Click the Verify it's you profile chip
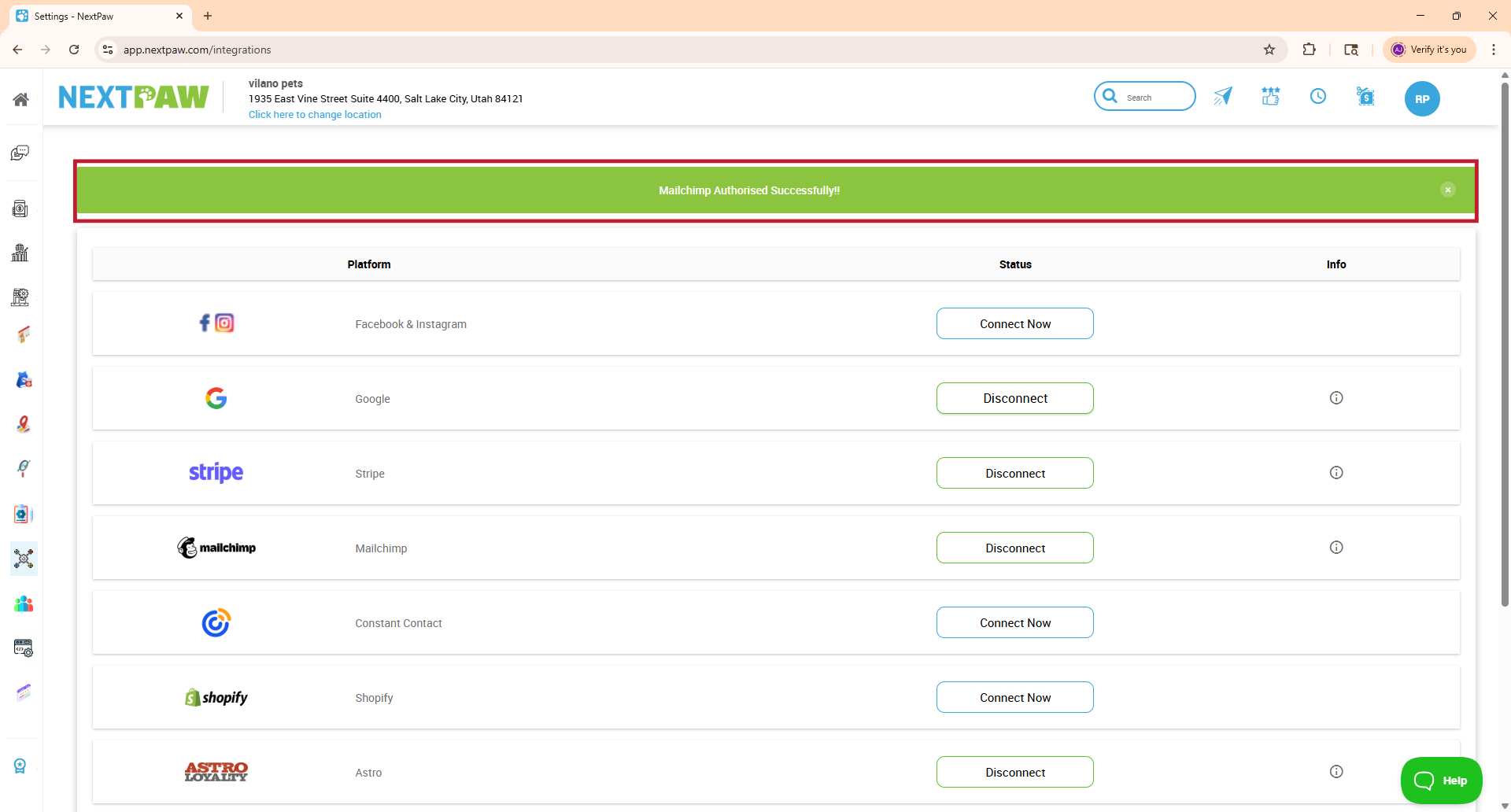 click(1429, 50)
